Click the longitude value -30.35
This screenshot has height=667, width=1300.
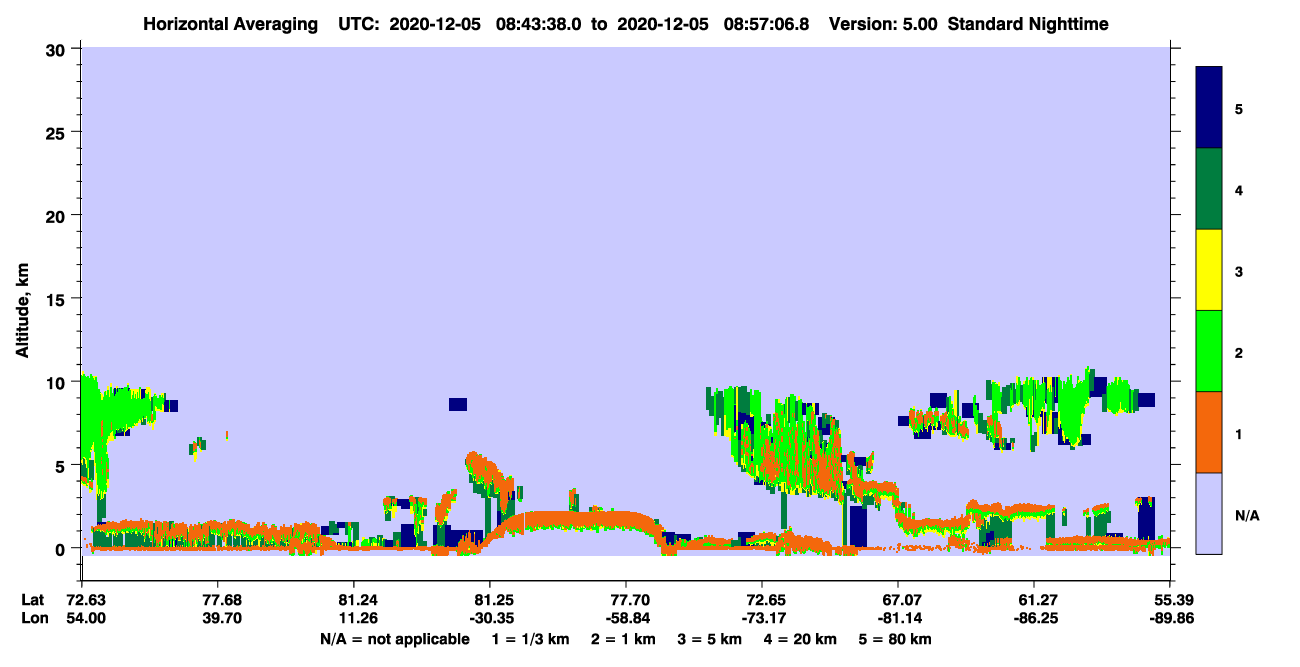[490, 618]
